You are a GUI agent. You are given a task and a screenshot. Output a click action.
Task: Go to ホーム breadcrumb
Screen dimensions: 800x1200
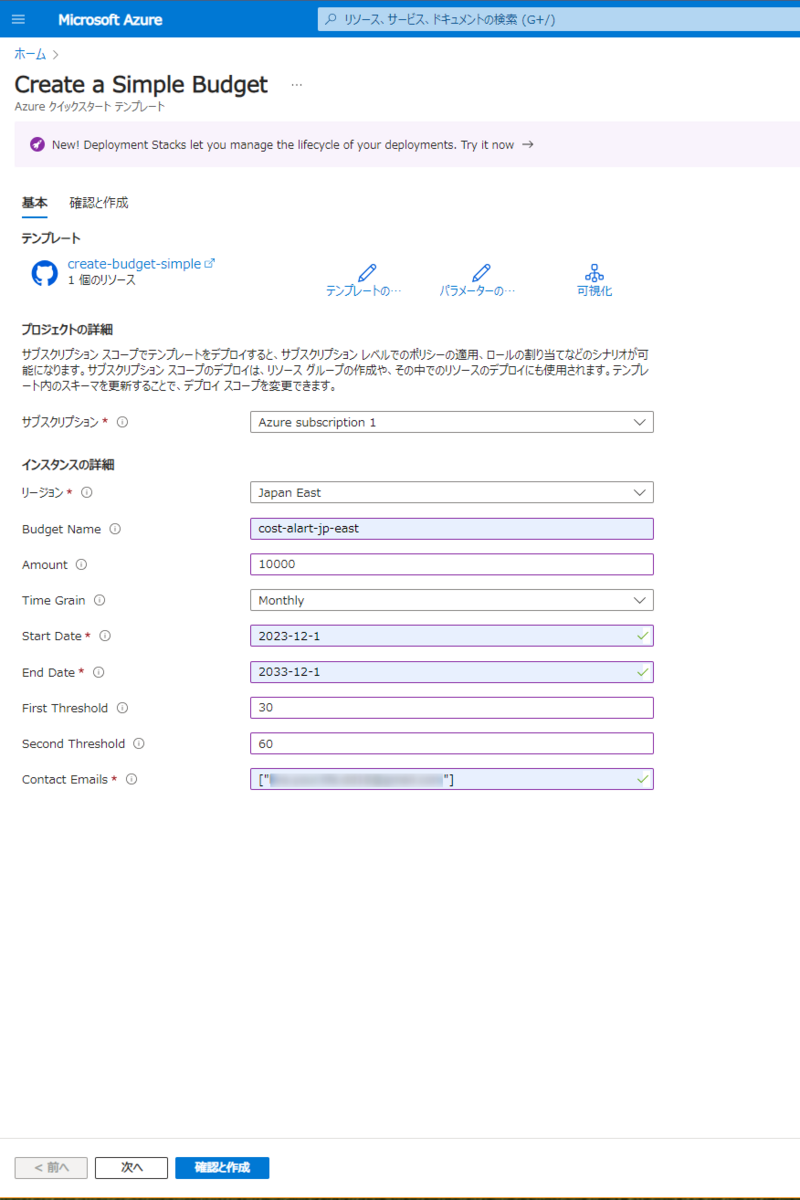[x=30, y=54]
